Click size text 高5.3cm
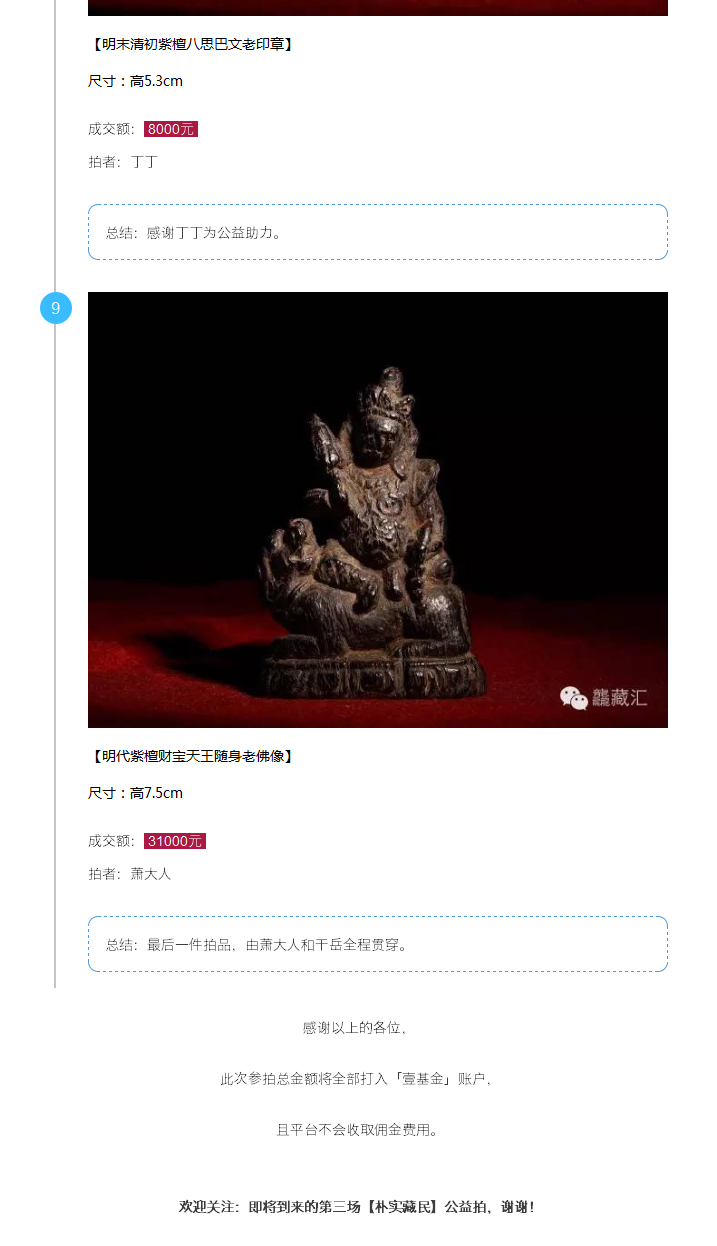The width and height of the screenshot is (717, 1246). coord(156,81)
